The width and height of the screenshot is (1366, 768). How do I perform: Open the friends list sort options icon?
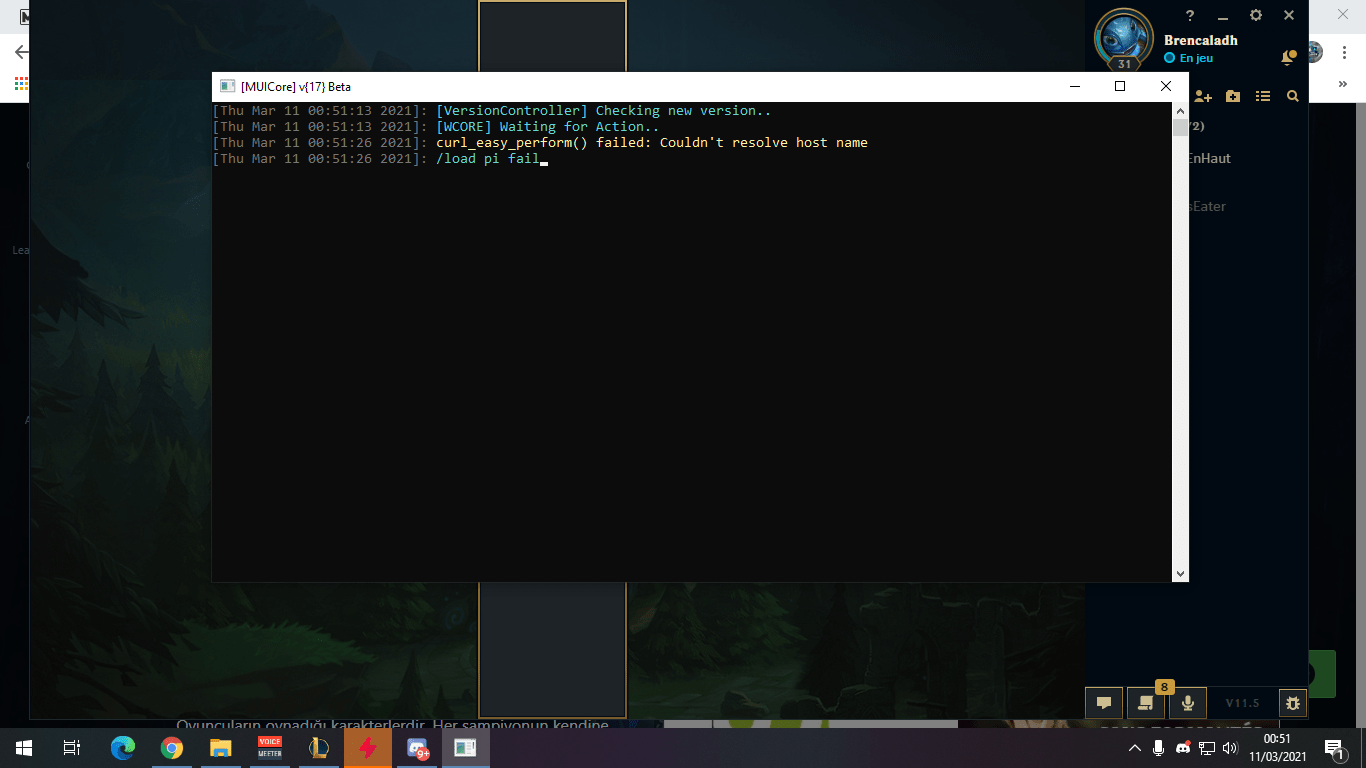click(x=1263, y=96)
